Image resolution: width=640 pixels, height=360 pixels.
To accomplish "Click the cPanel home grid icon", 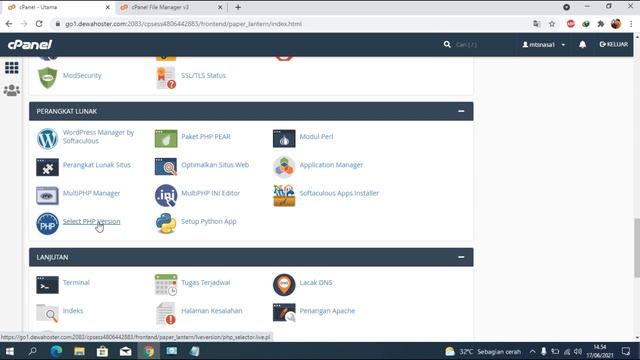I will tap(12, 68).
